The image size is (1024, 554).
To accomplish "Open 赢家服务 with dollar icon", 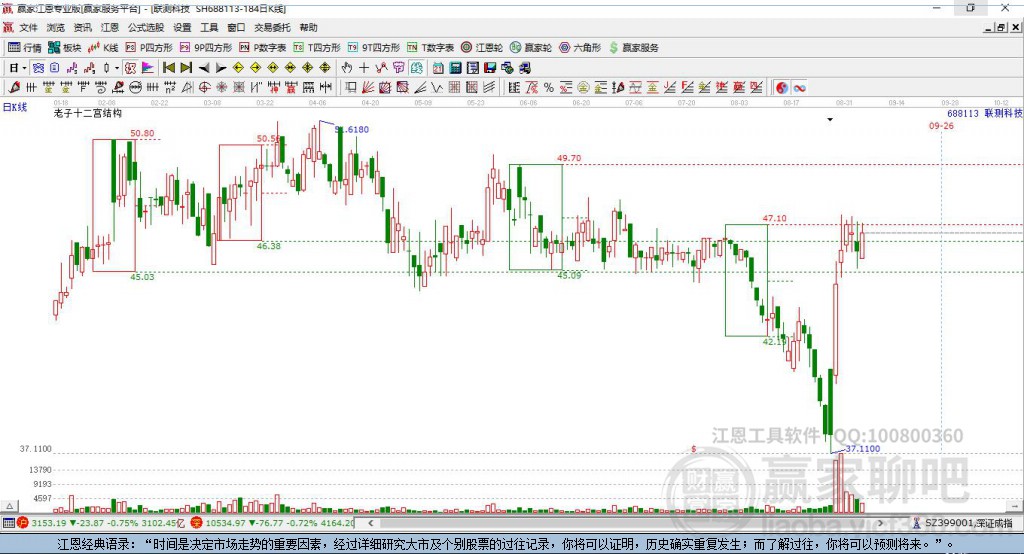I will (x=633, y=48).
